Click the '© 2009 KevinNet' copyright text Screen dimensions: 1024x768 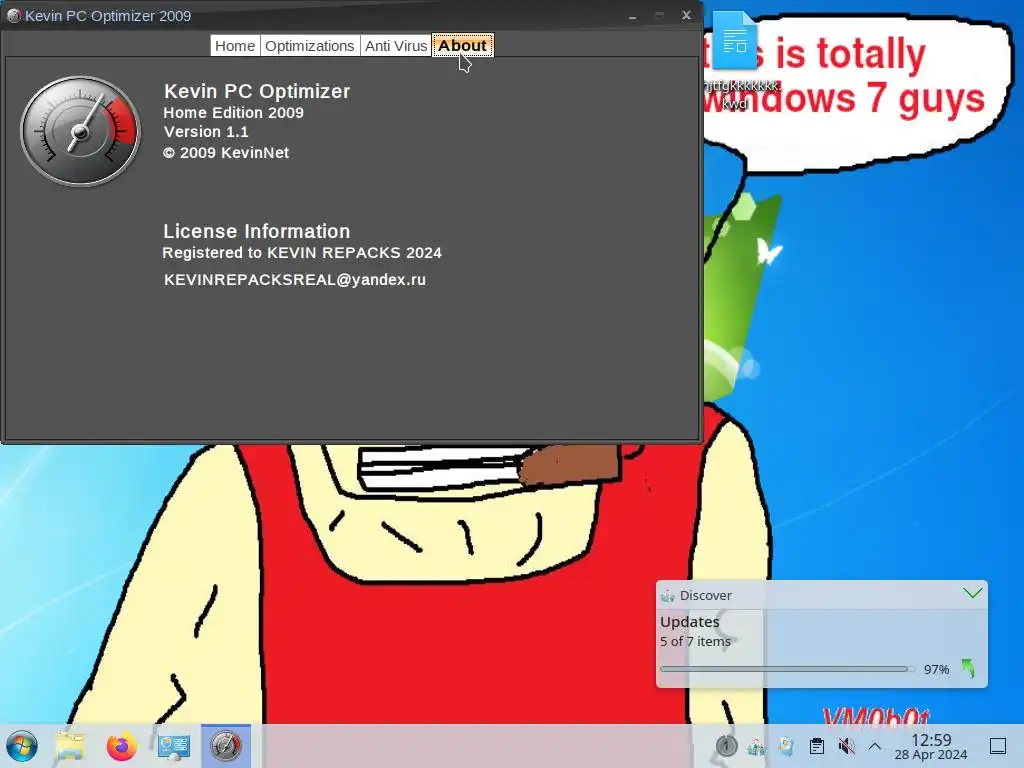pos(226,153)
